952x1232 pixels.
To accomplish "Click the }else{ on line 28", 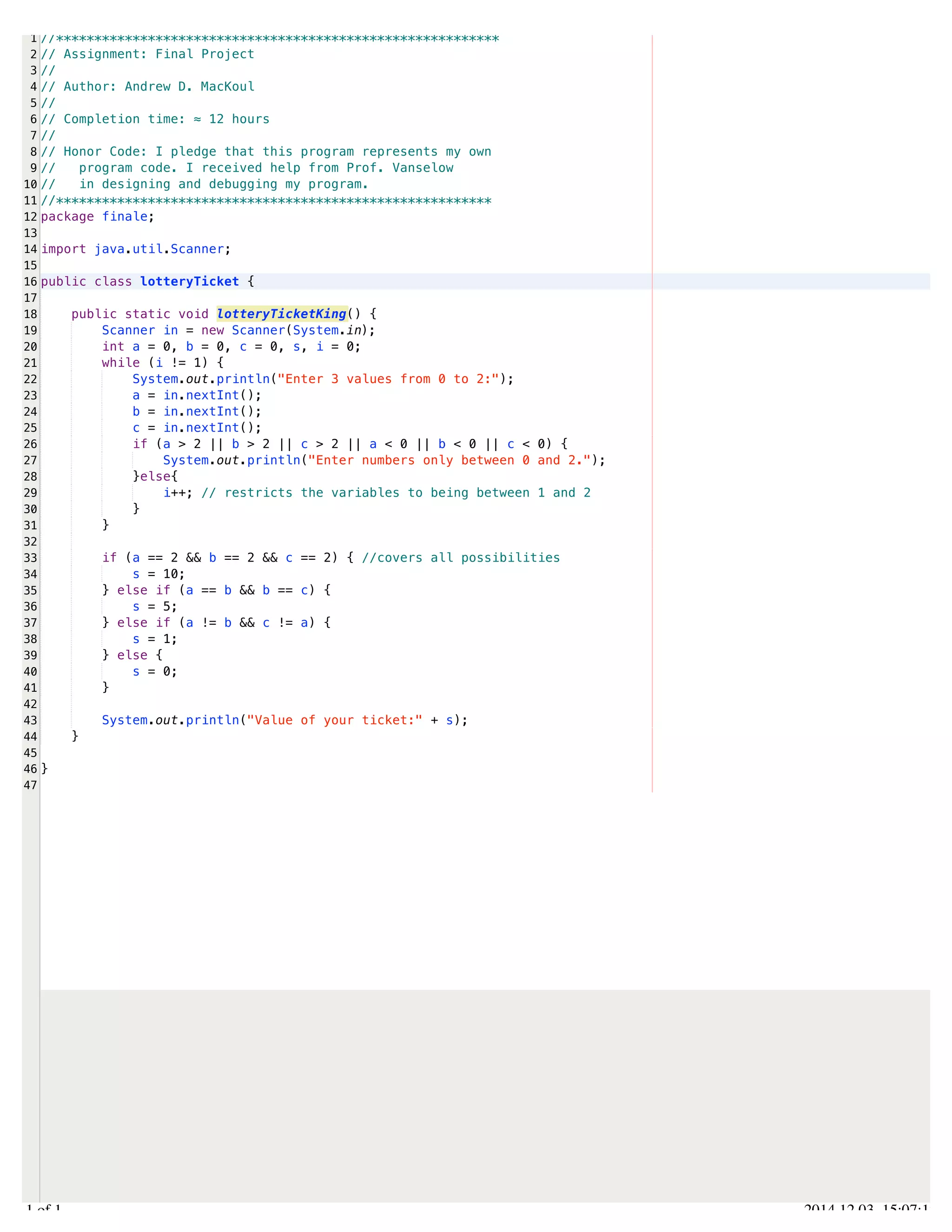I will (x=155, y=477).
